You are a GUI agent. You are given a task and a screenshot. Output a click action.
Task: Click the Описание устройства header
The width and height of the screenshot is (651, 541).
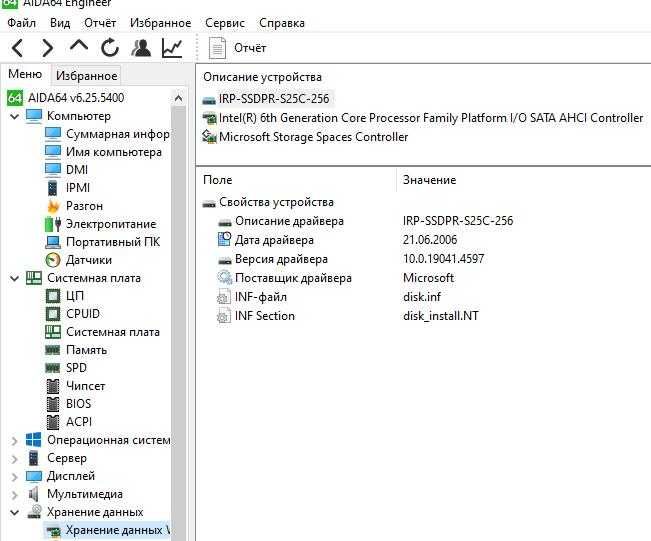click(262, 77)
